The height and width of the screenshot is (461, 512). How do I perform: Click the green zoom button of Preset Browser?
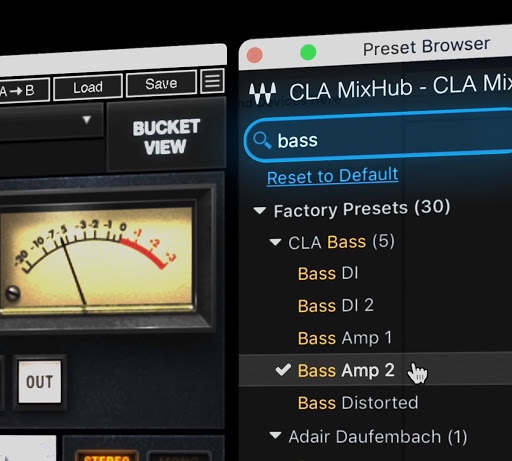click(308, 52)
